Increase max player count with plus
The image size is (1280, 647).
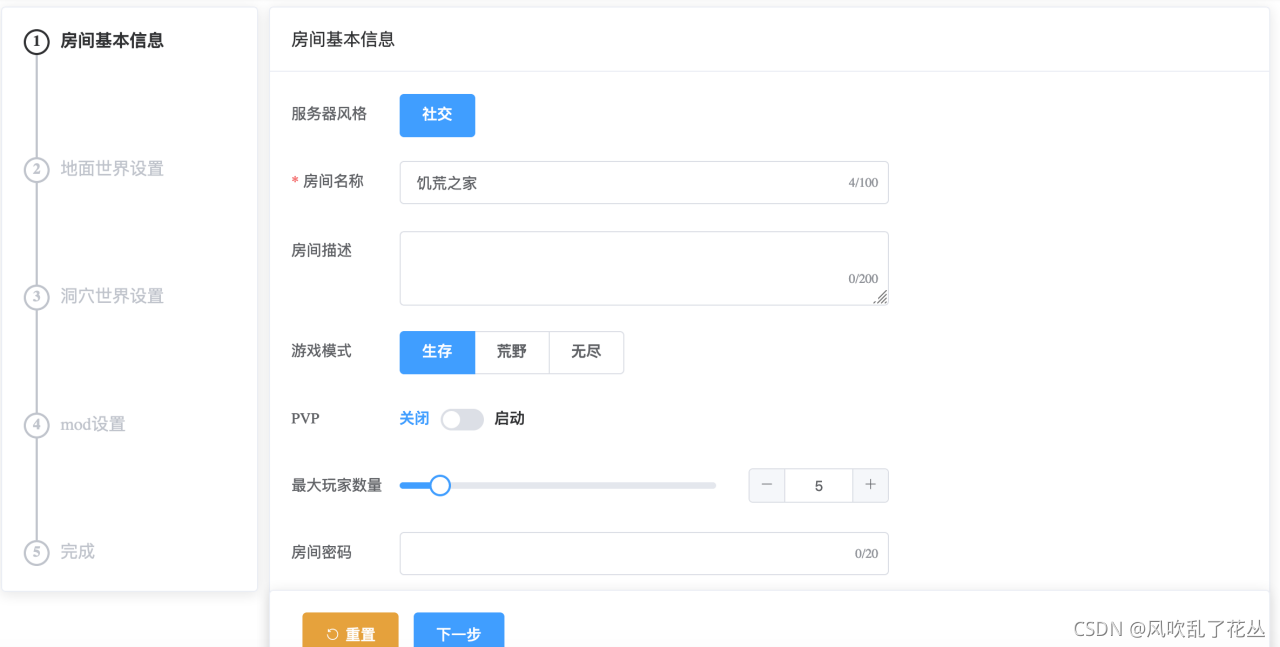click(x=870, y=485)
